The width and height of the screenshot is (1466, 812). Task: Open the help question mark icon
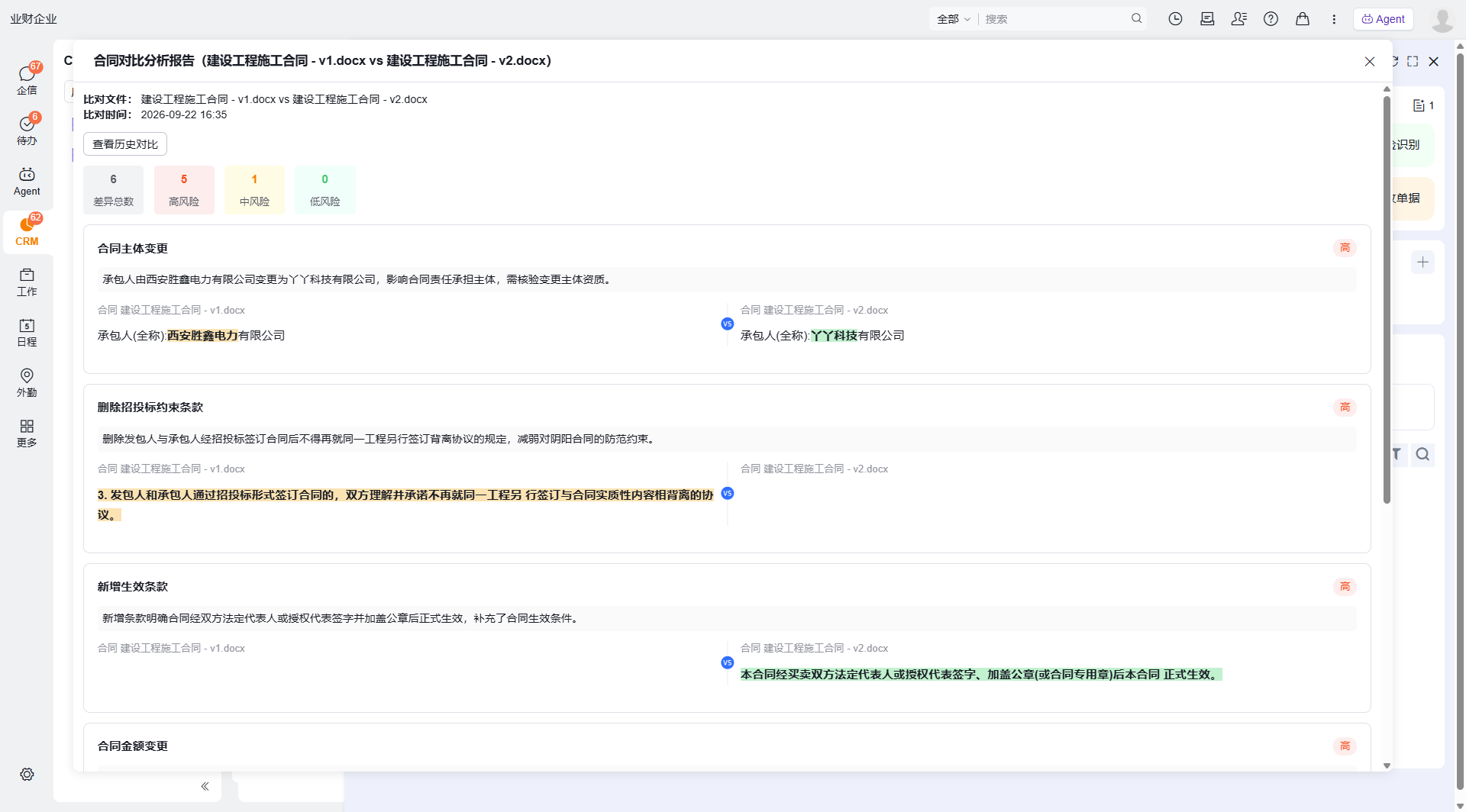(1271, 19)
